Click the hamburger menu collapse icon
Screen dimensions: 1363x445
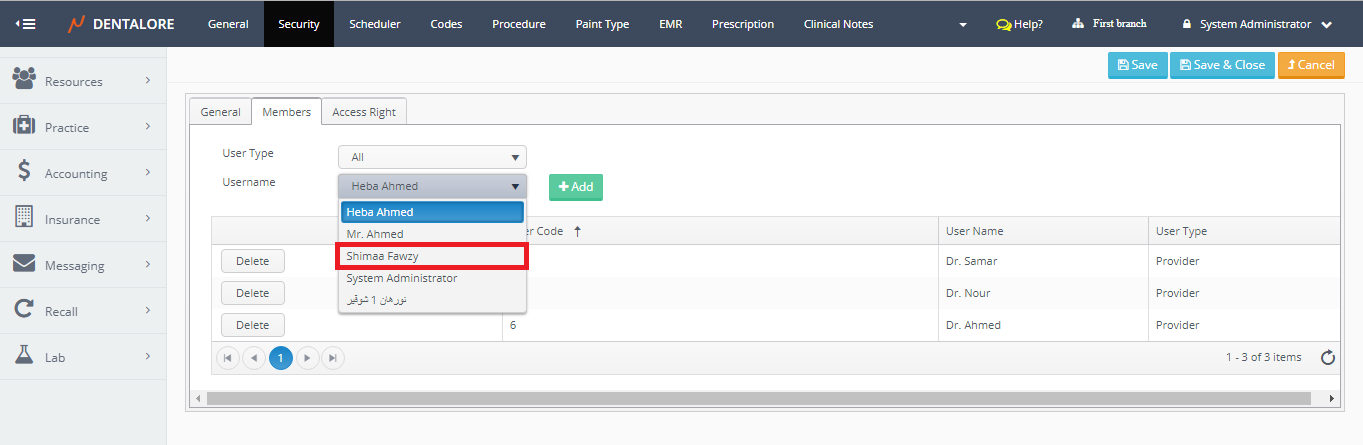pos(26,24)
